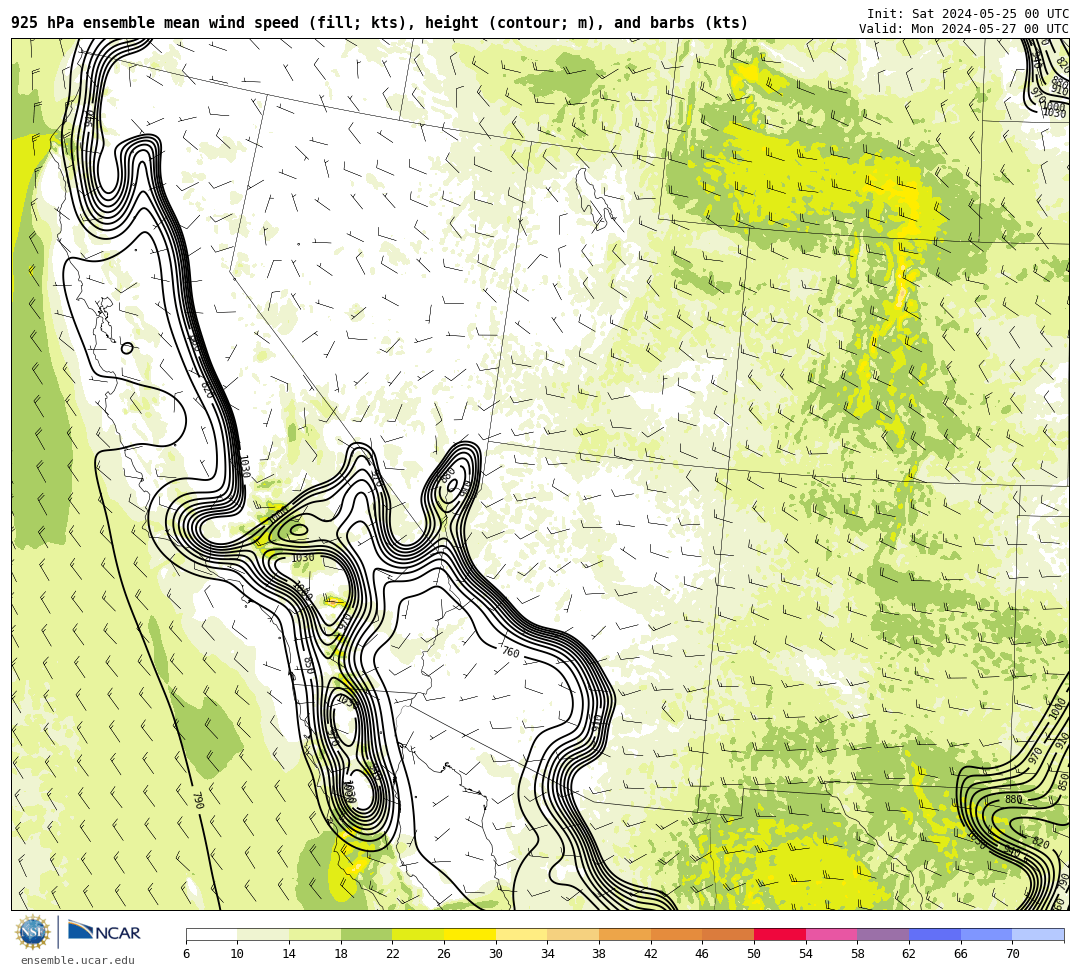Pick the pink 54–58 kts colorbar swatch
Viewport: 1080px width, 973px height.
[x=831, y=934]
